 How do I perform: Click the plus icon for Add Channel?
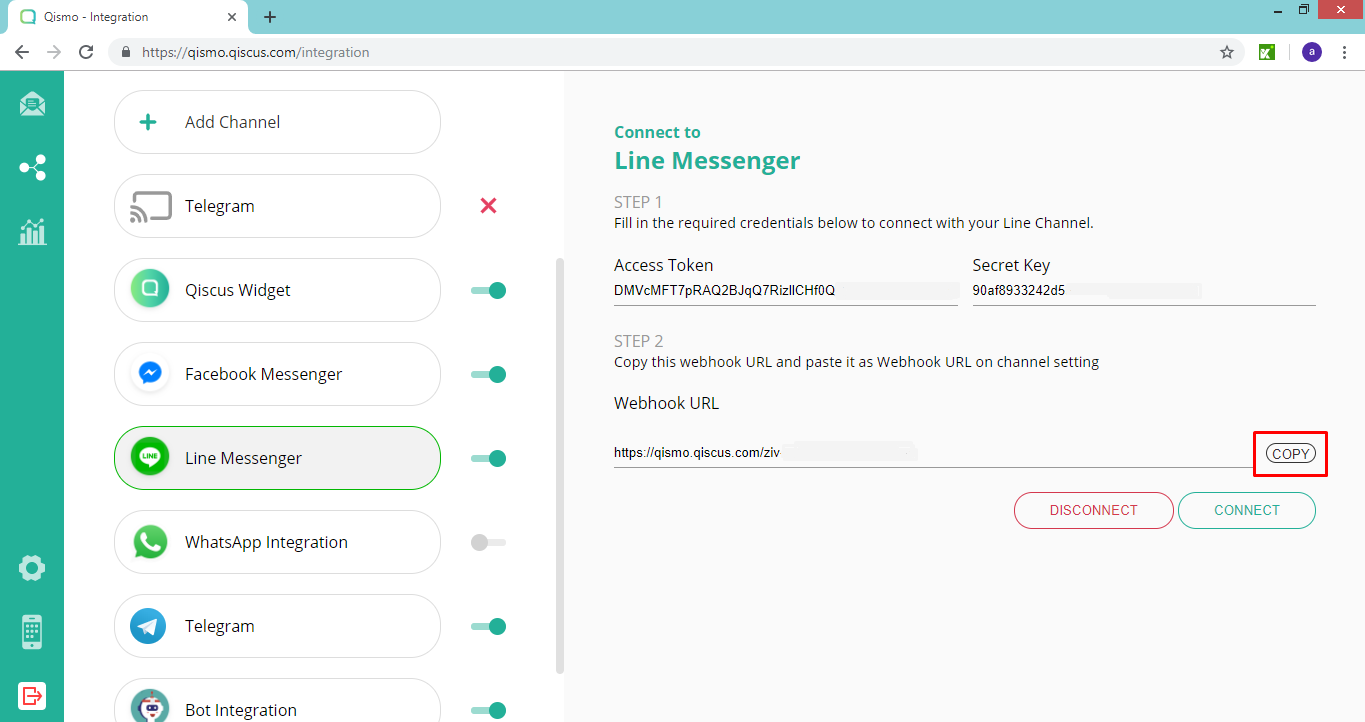[x=148, y=122]
